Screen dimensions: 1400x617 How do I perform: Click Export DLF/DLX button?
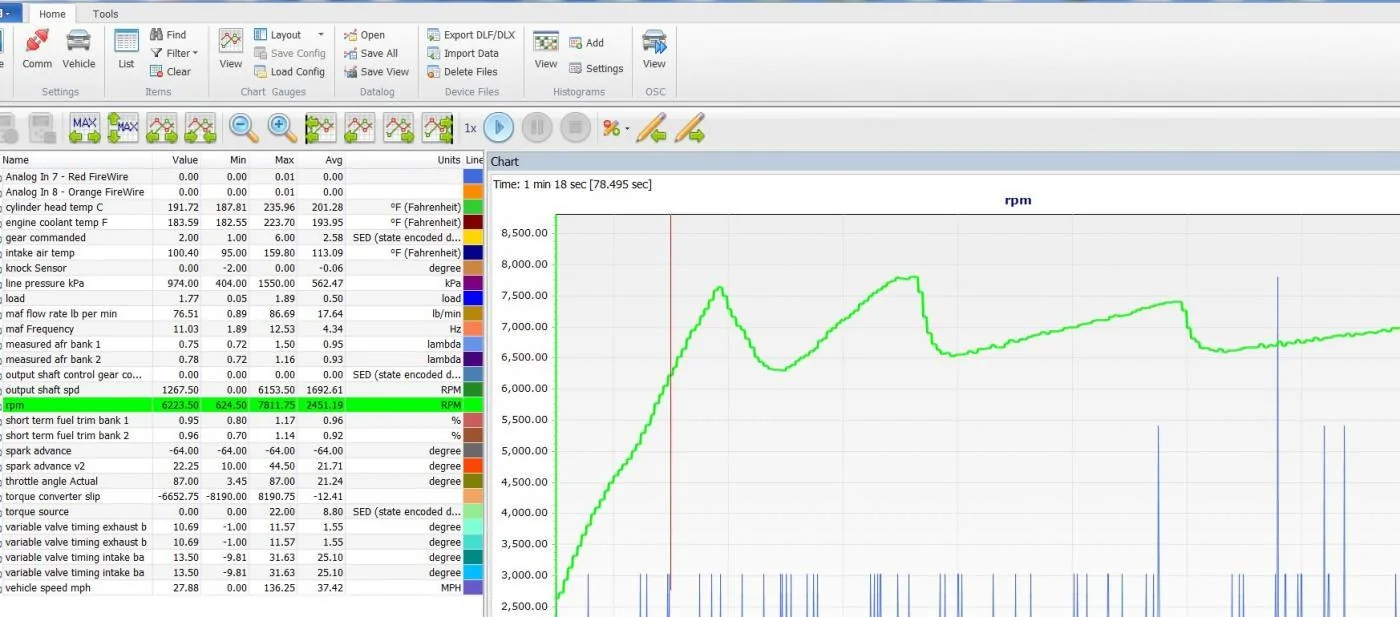pyautogui.click(x=470, y=35)
